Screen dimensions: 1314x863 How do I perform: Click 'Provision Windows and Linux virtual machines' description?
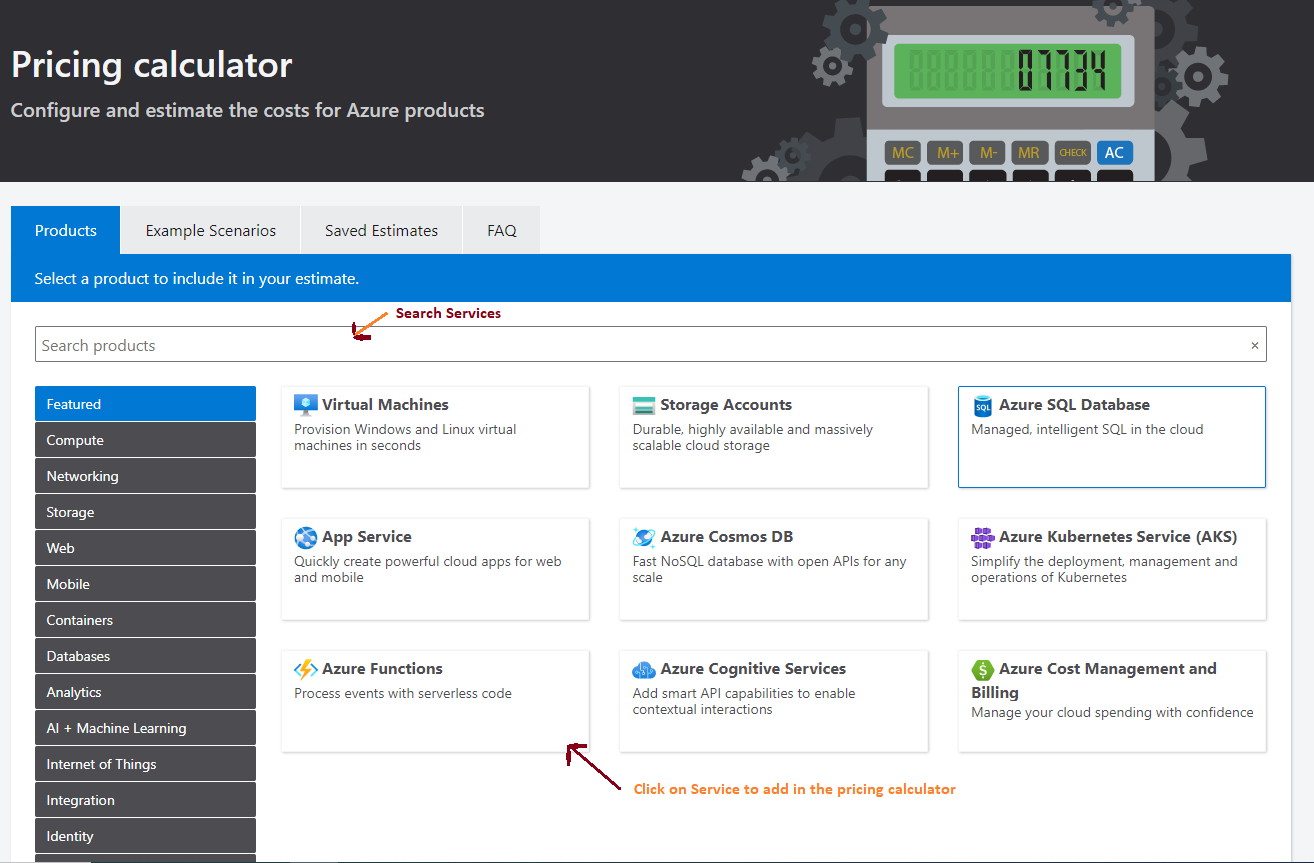pyautogui.click(x=405, y=437)
